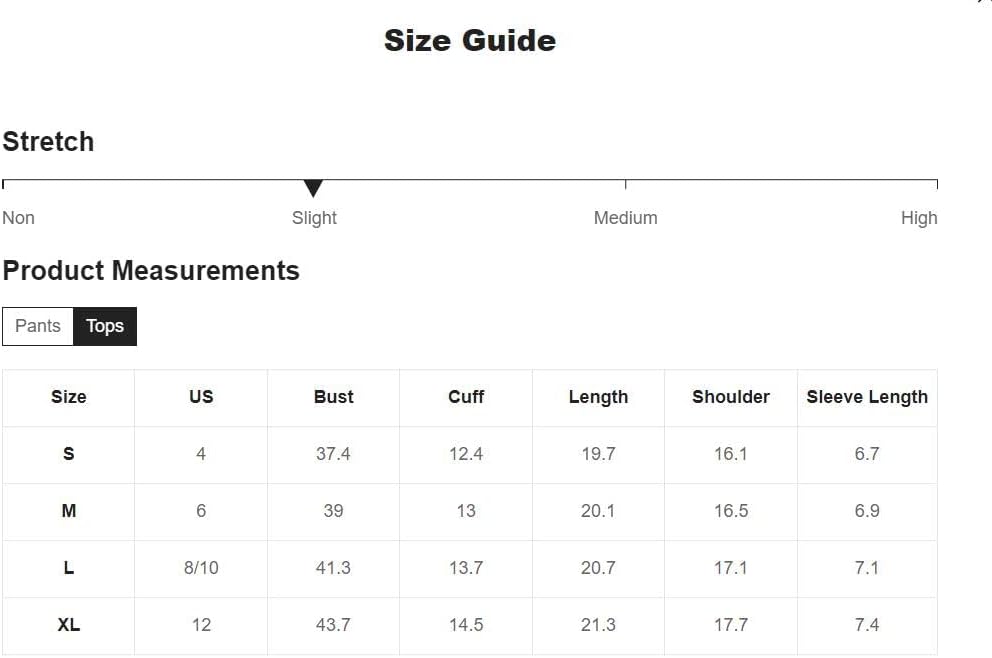This screenshot has width=992, height=658.
Task: Click the Product Measurements heading
Action: pyautogui.click(x=151, y=271)
